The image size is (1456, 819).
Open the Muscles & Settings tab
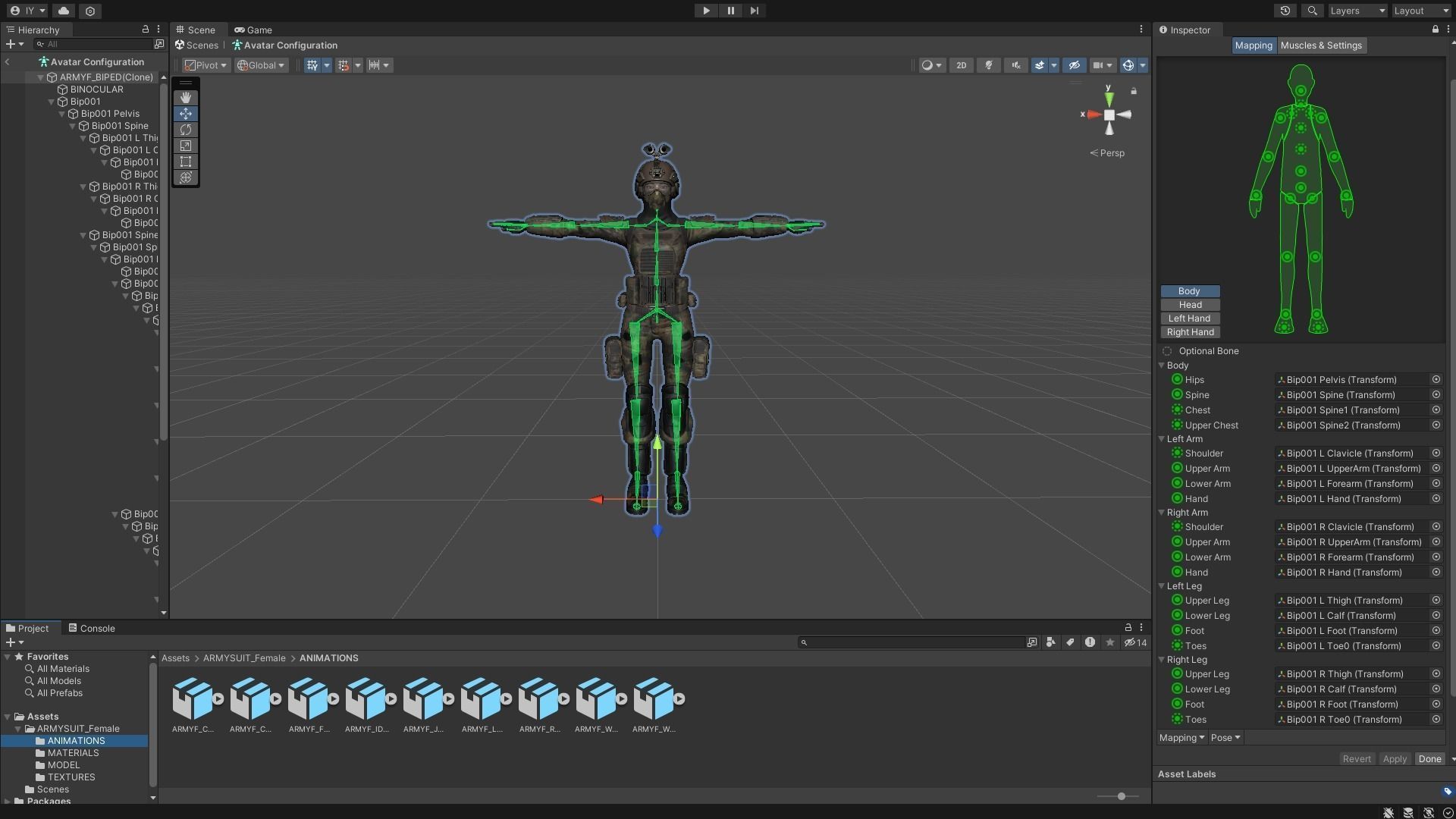click(1321, 45)
